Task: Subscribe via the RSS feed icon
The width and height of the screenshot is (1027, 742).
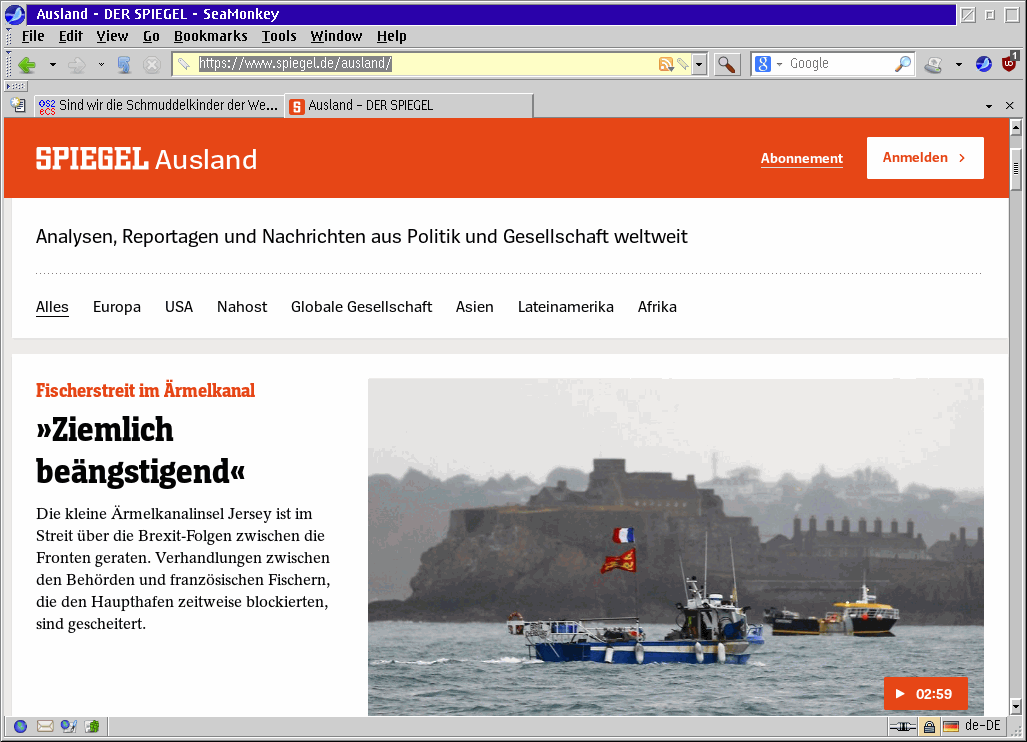Action: (x=666, y=64)
